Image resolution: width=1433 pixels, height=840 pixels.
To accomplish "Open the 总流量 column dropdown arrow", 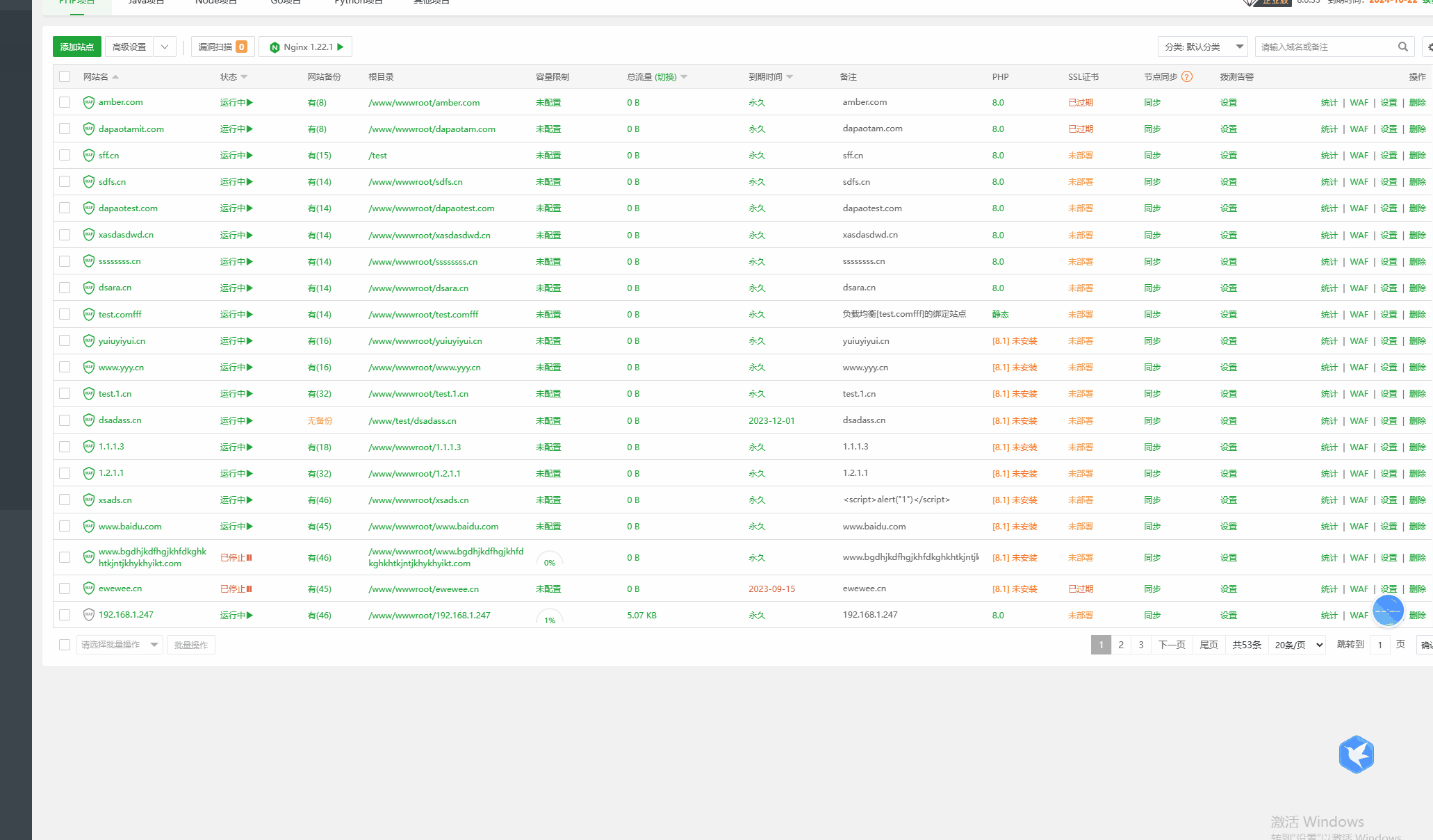I will tap(684, 77).
